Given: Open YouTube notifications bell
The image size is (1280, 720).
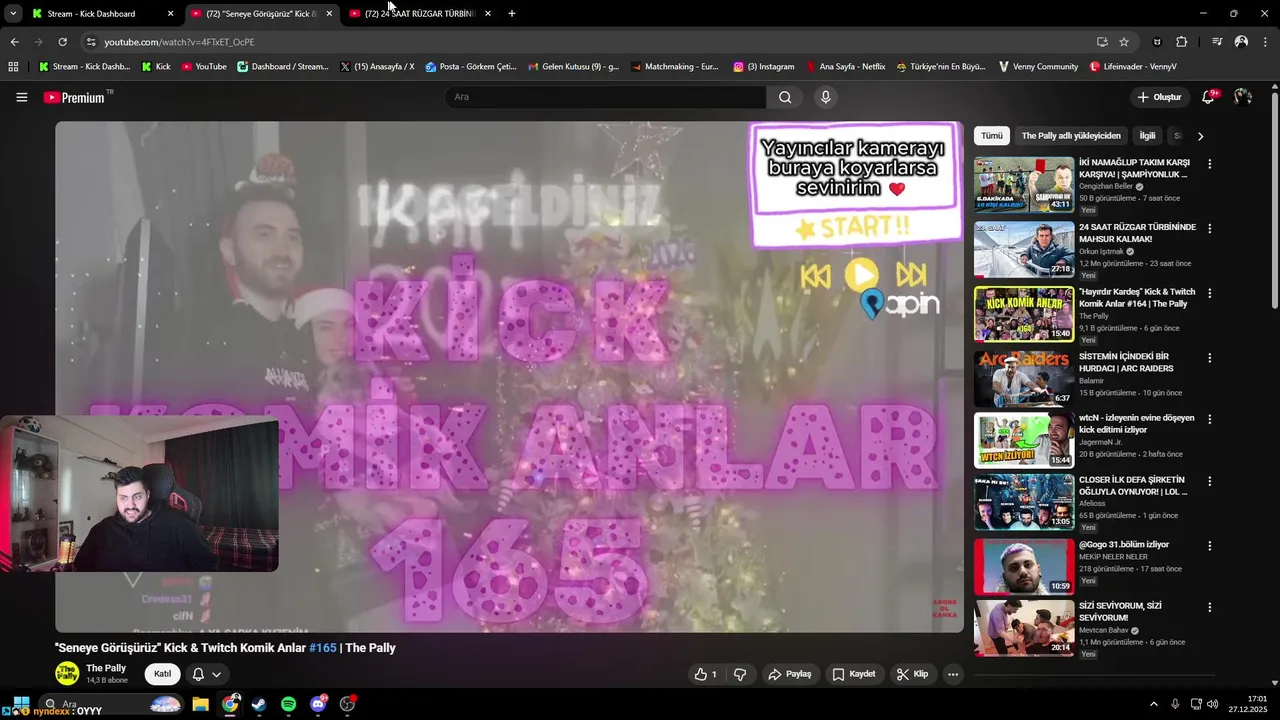Looking at the screenshot, I should (x=1208, y=97).
